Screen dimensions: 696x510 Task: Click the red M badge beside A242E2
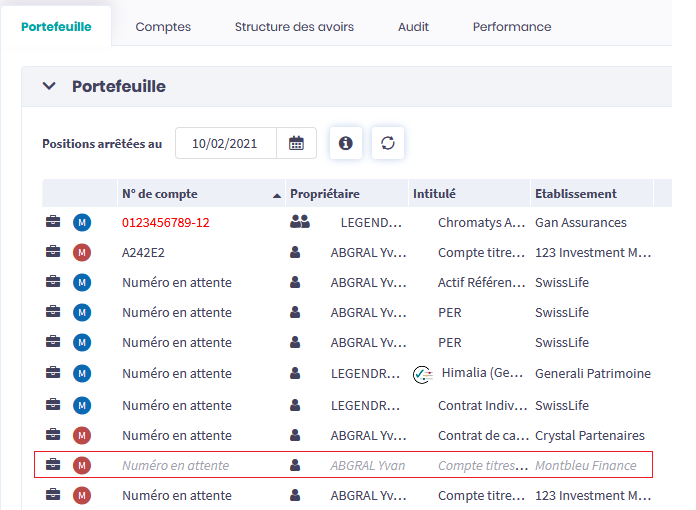[x=82, y=252]
